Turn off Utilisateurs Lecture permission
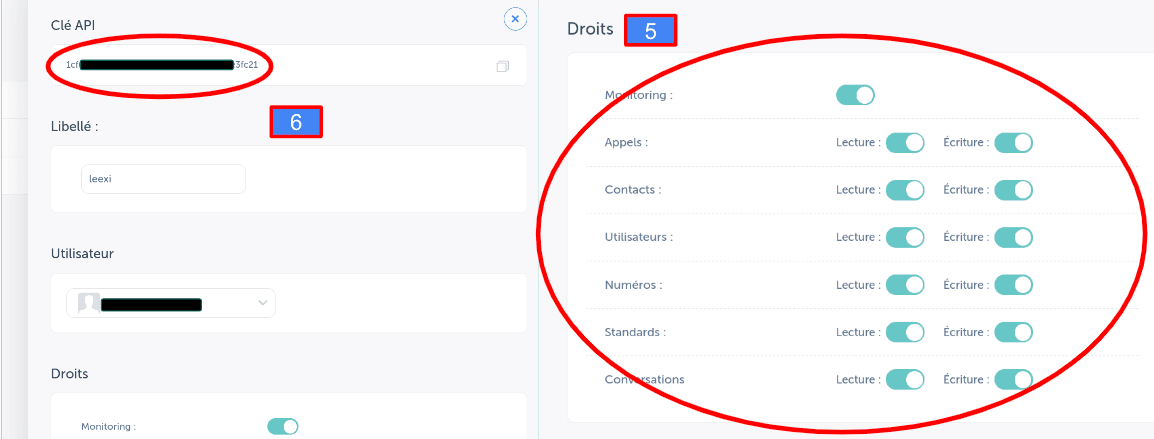 905,237
